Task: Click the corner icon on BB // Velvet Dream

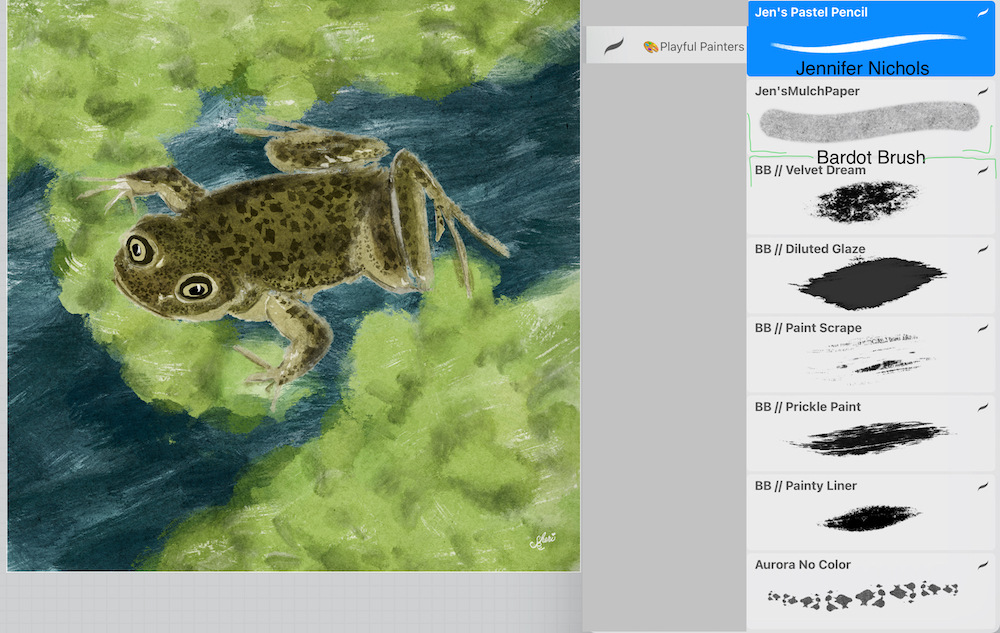Action: pyautogui.click(x=982, y=171)
